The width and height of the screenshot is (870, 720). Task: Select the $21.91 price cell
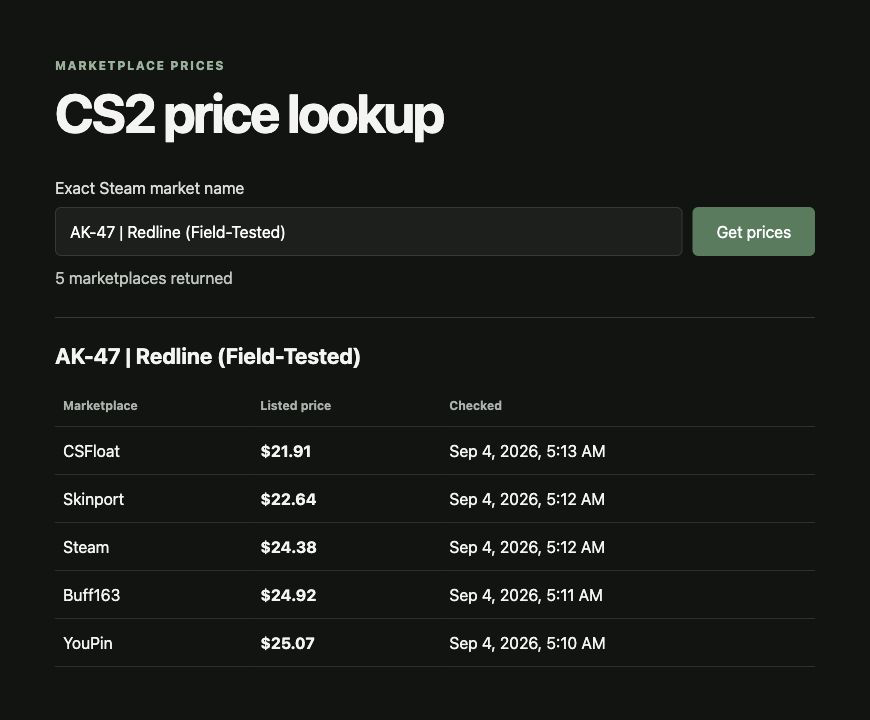coord(286,451)
